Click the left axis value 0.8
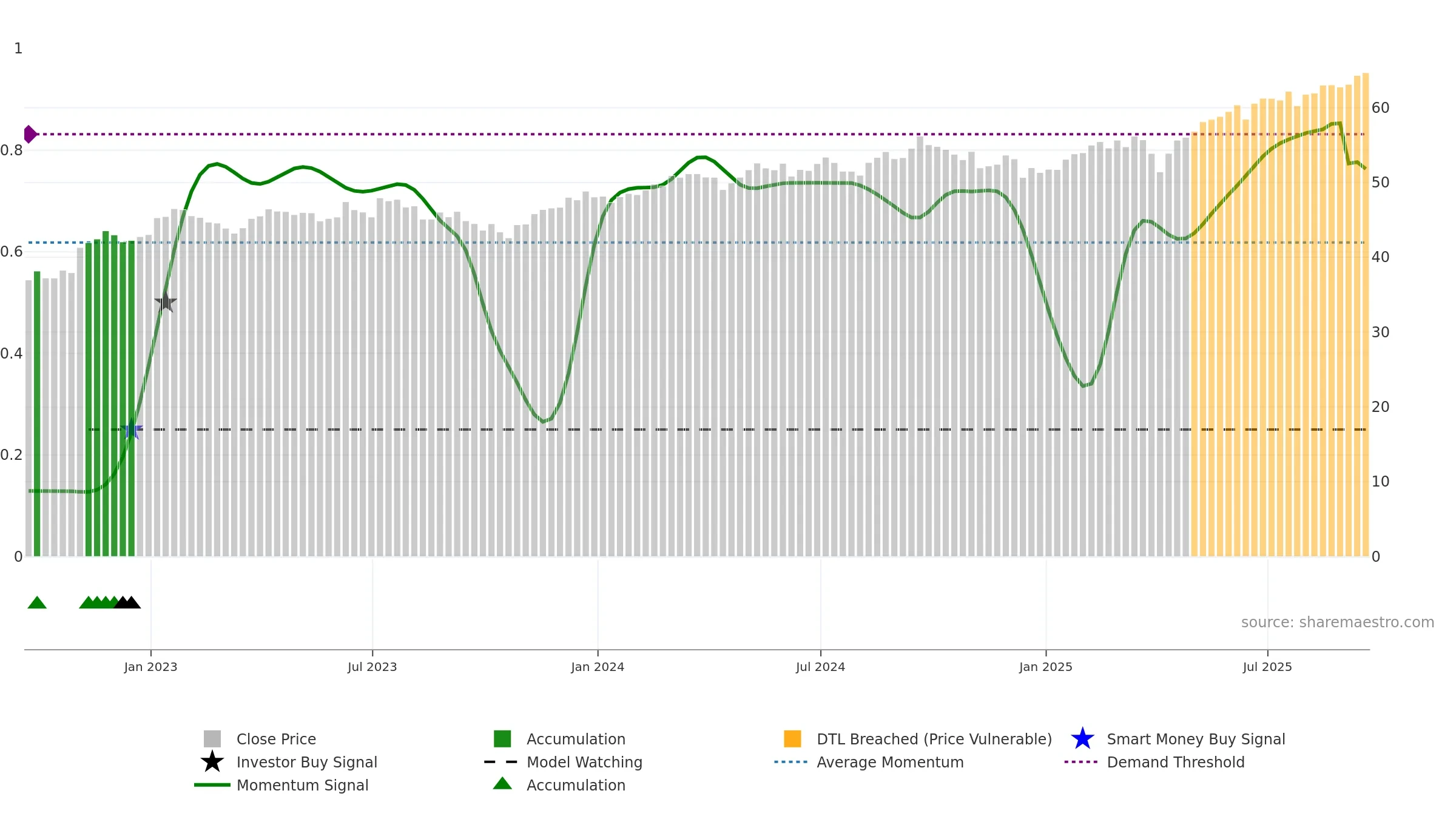 [x=12, y=150]
